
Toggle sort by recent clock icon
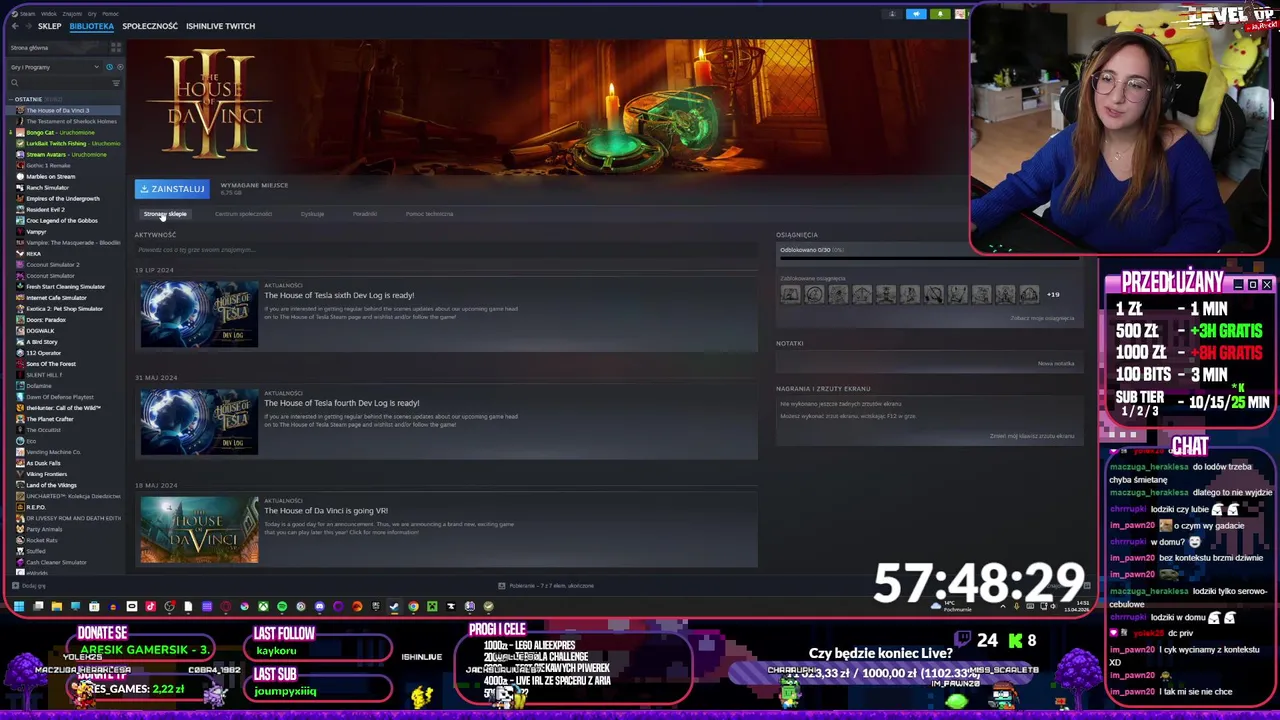pos(109,67)
